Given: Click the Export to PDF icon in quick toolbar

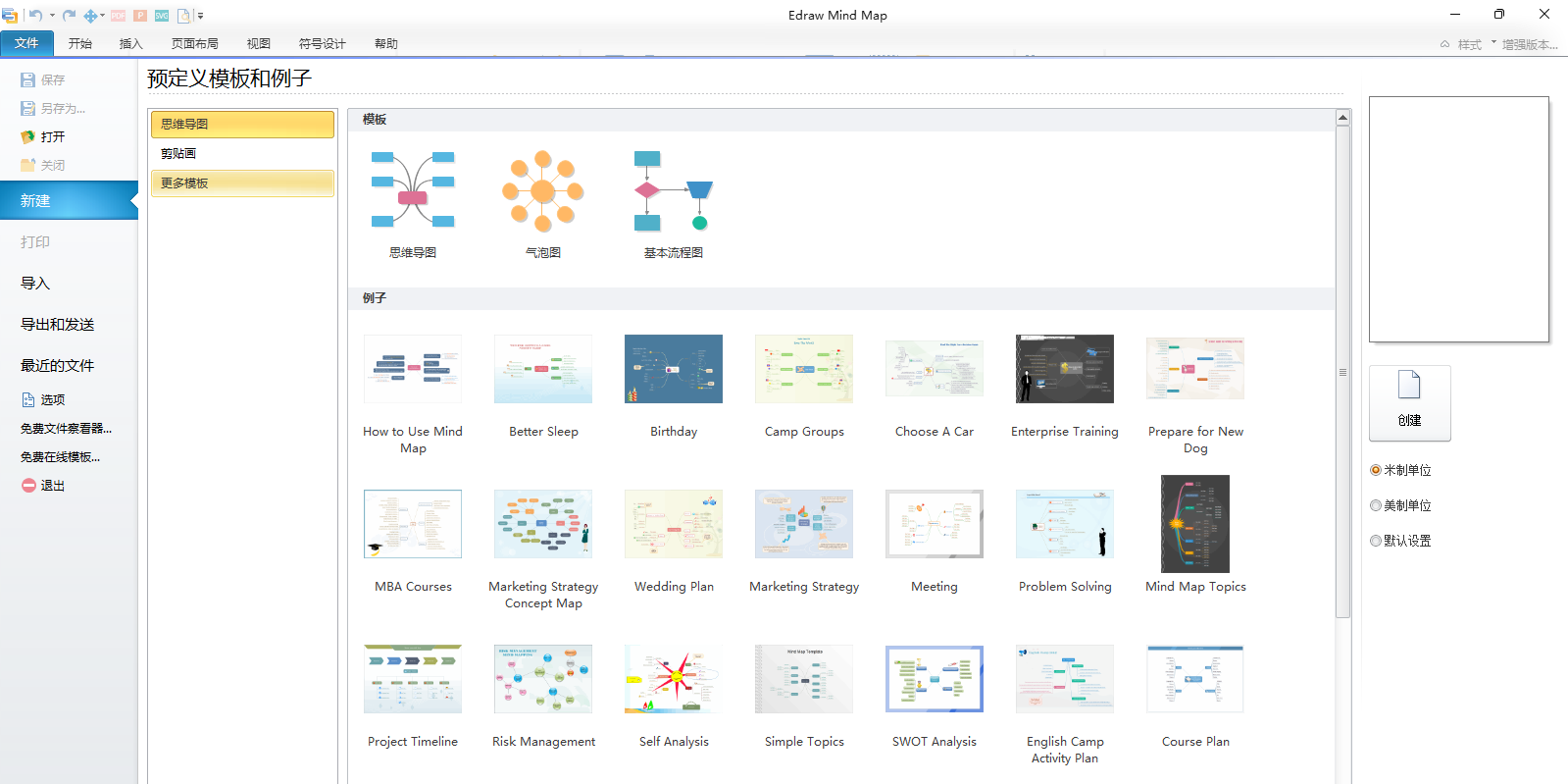Looking at the screenshot, I should (118, 15).
